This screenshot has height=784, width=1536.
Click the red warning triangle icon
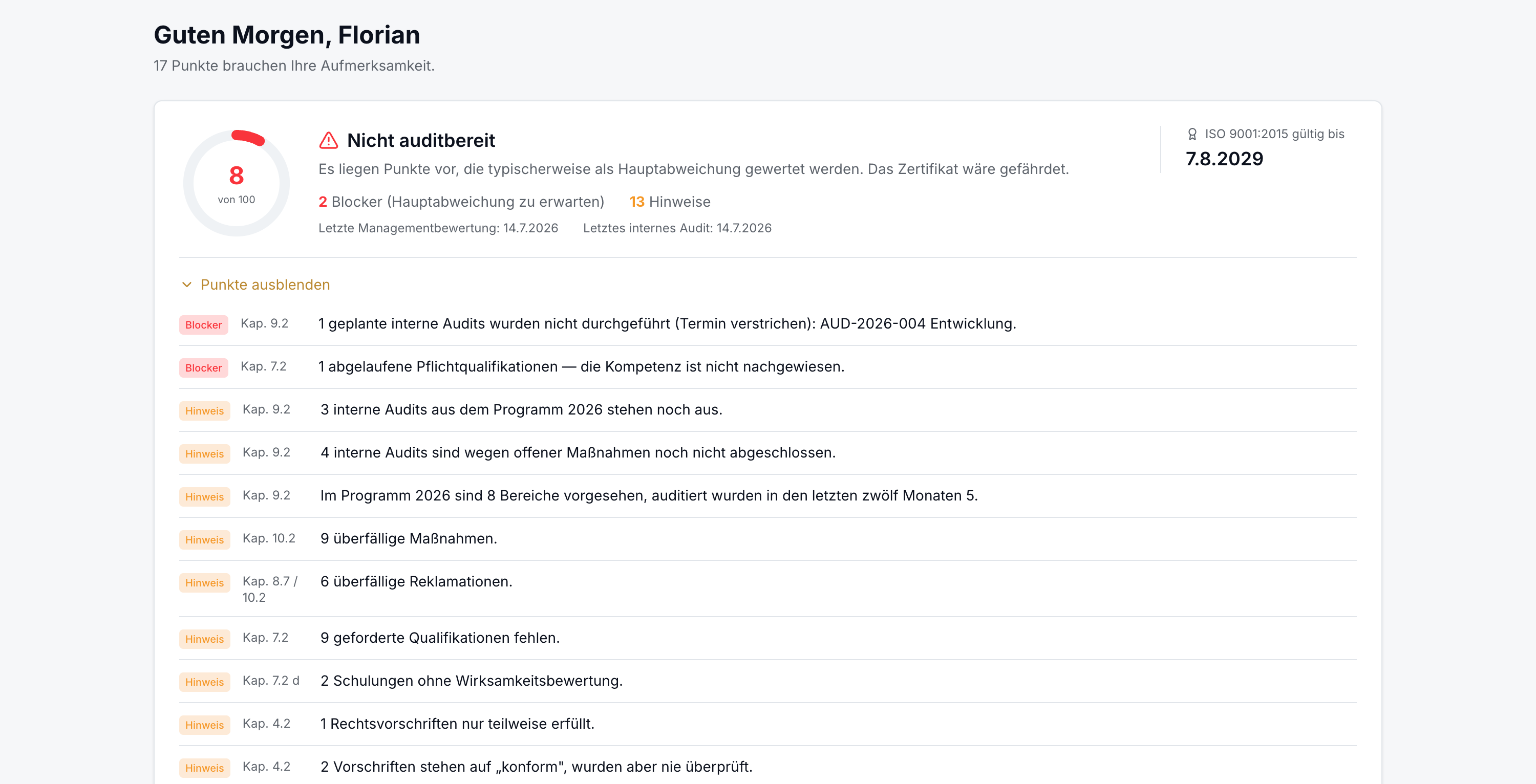point(328,141)
